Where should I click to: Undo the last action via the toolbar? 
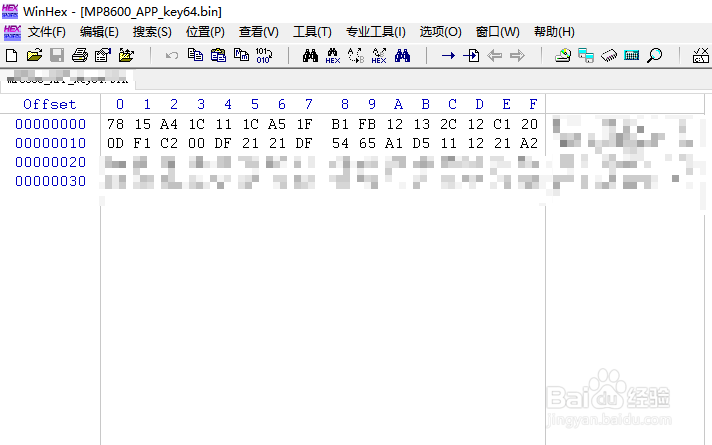[x=172, y=55]
